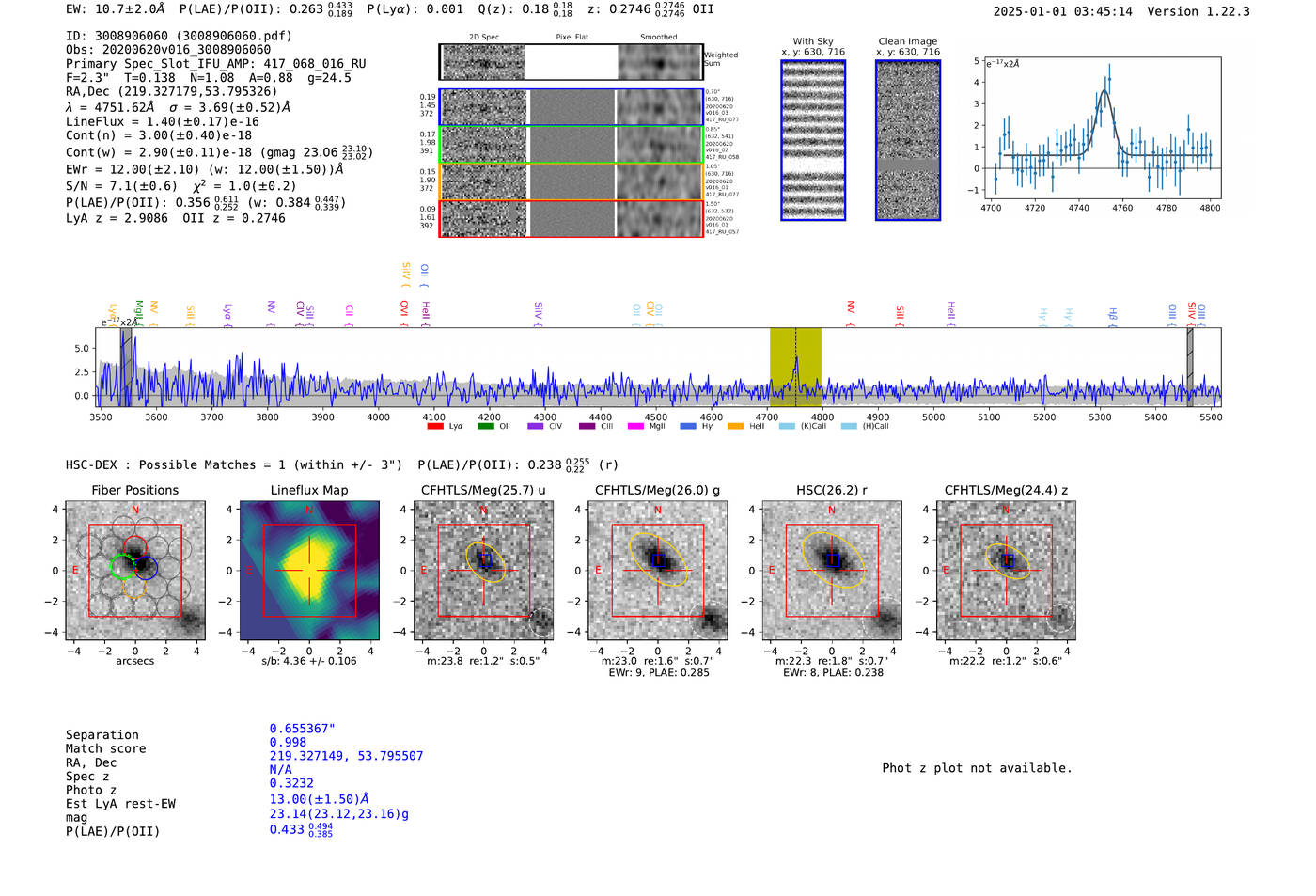This screenshot has width=1316, height=896.
Task: Click the OII green legend swatch
Action: (486, 426)
